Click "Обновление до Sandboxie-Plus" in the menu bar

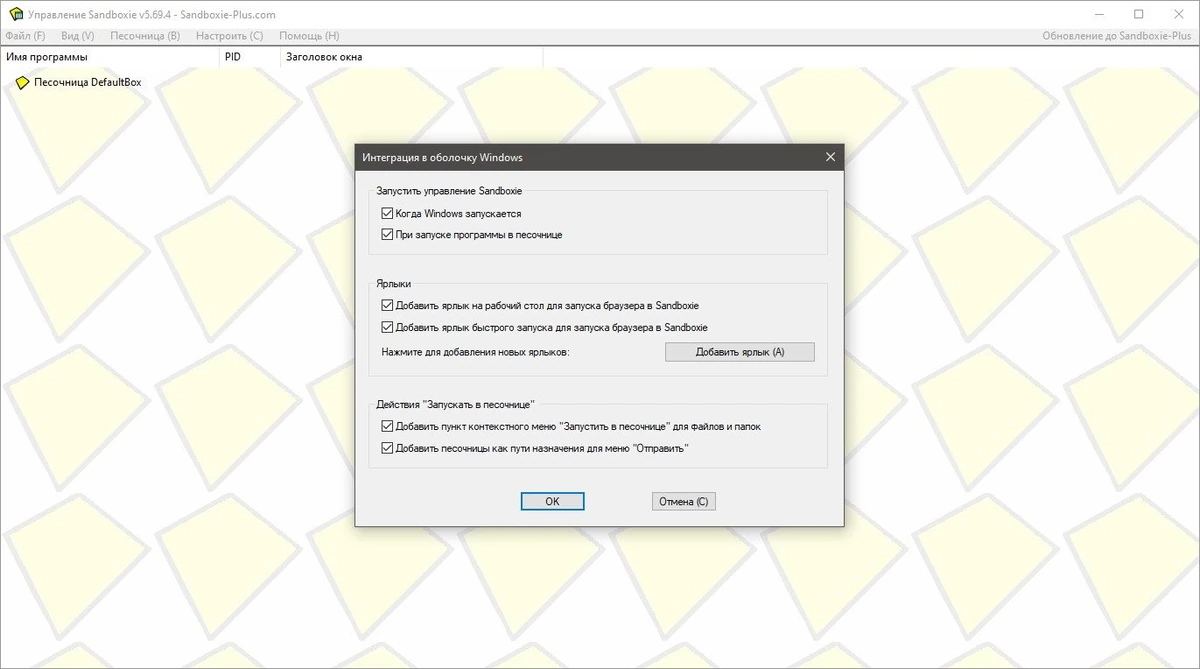click(1118, 36)
